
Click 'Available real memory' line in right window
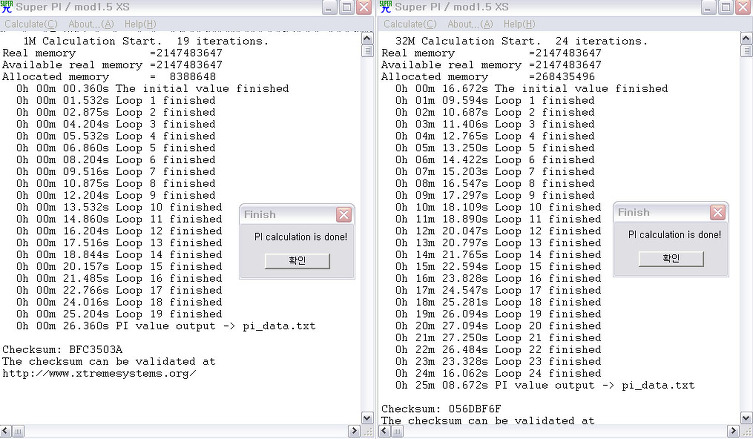pos(491,65)
